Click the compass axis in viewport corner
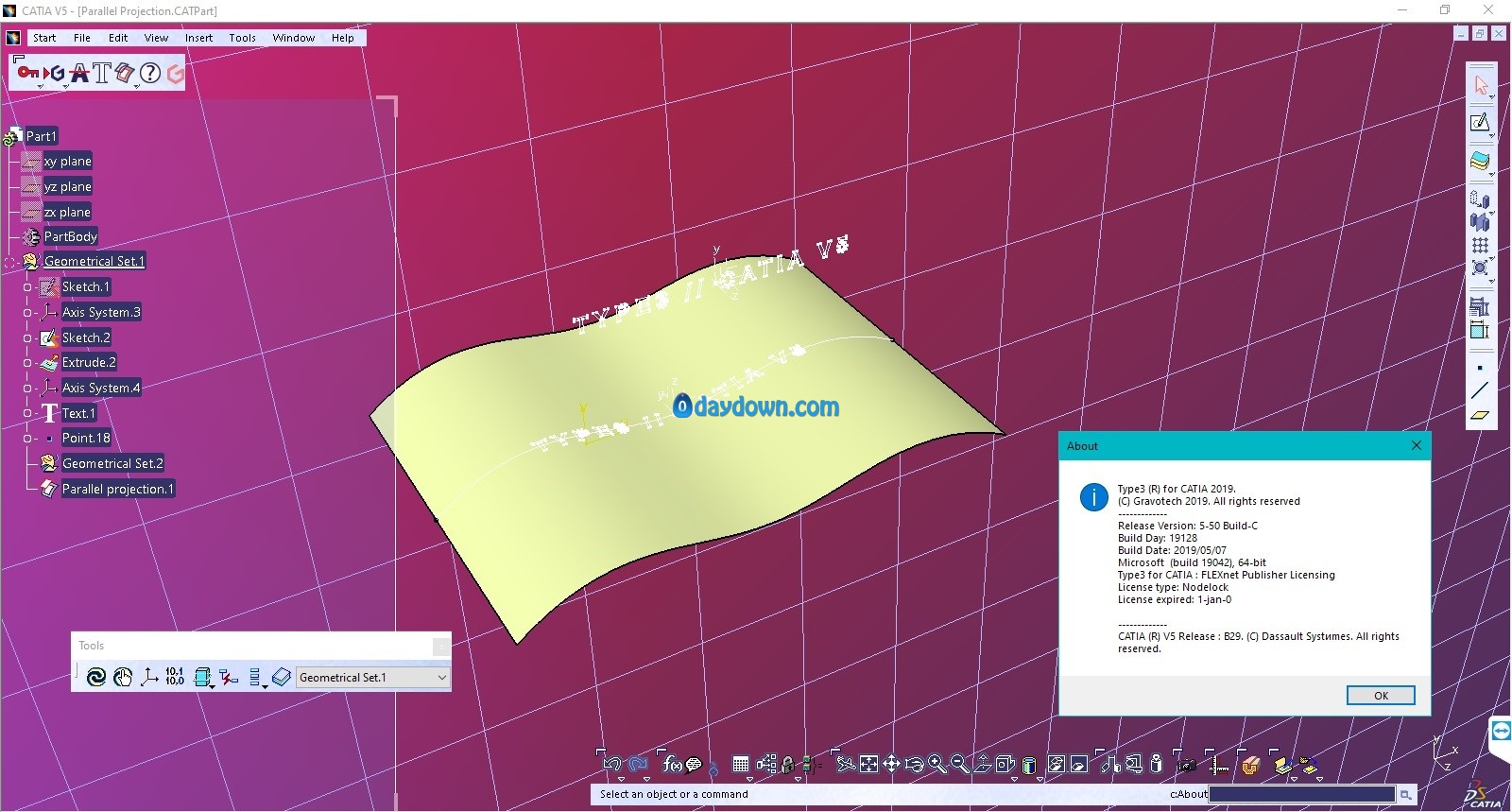This screenshot has width=1512, height=812. click(1446, 753)
